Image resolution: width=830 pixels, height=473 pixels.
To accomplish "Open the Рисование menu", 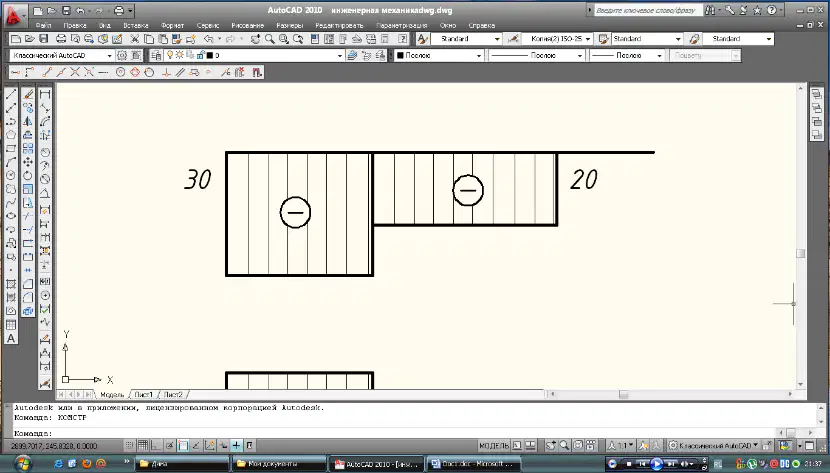I will [x=247, y=25].
